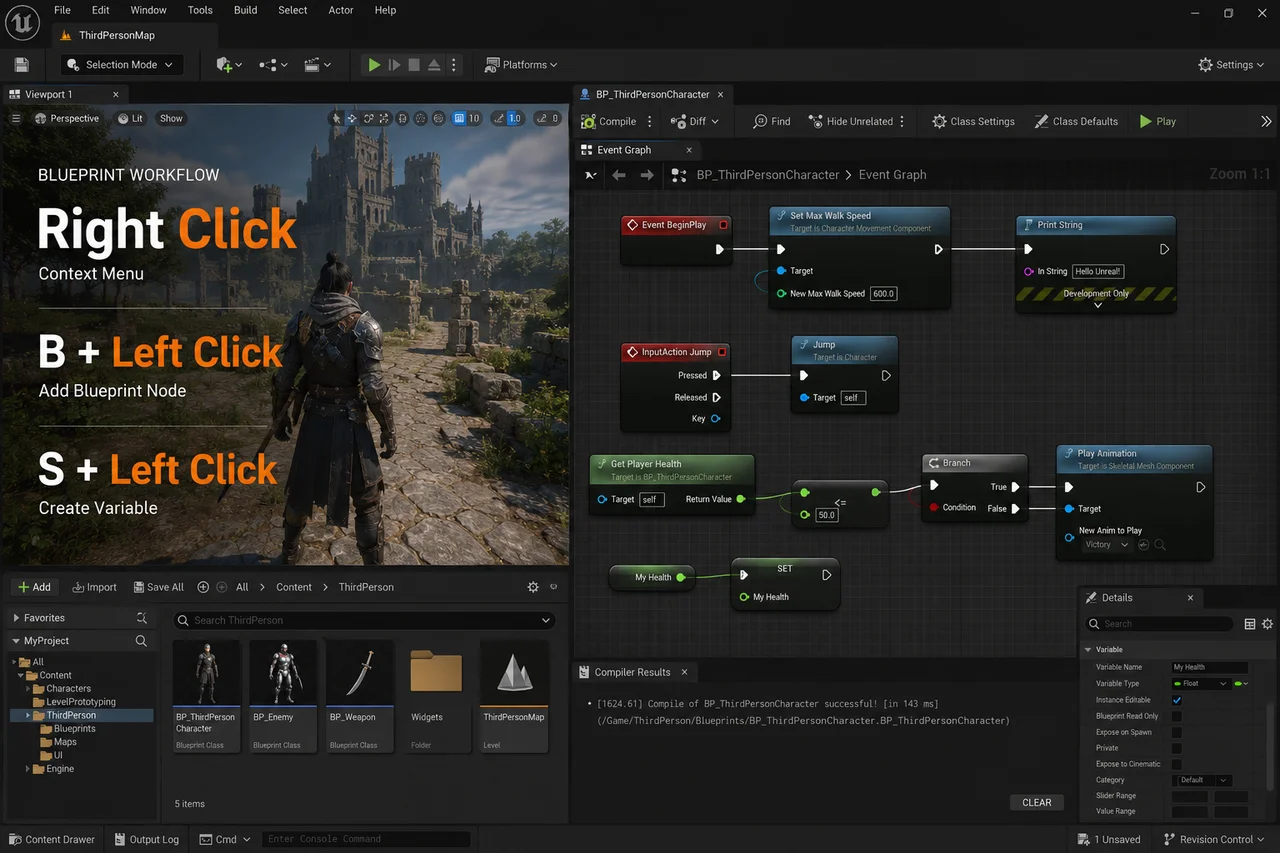Select the viewport rotate gizmo icon
This screenshot has width=1280, height=853.
[369, 118]
